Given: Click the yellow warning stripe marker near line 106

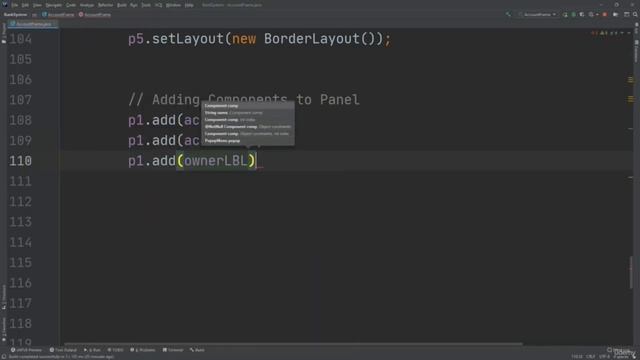Looking at the screenshot, I should click(x=631, y=80).
